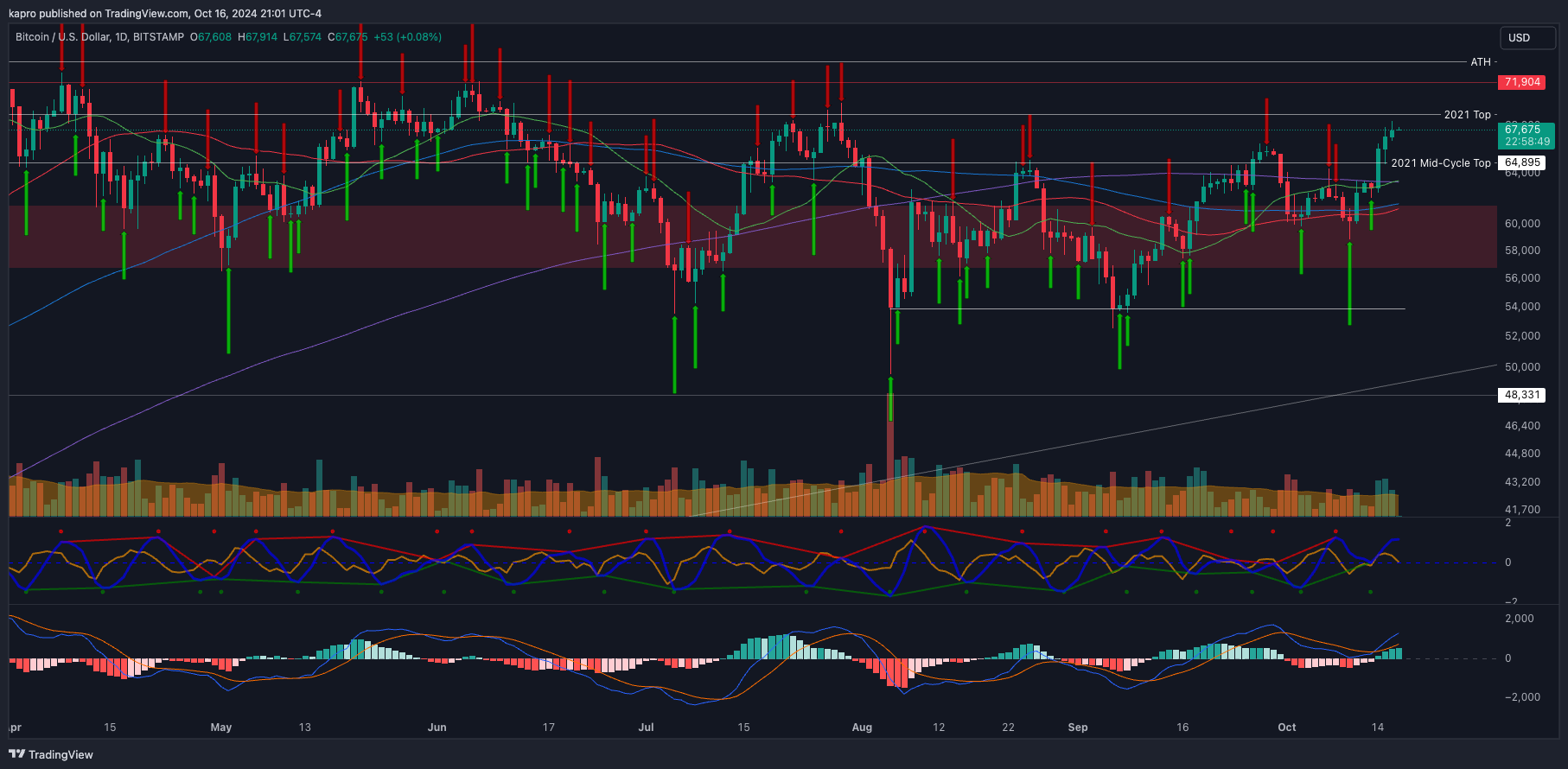Click the 2,000 MACD scale label

(1520, 619)
